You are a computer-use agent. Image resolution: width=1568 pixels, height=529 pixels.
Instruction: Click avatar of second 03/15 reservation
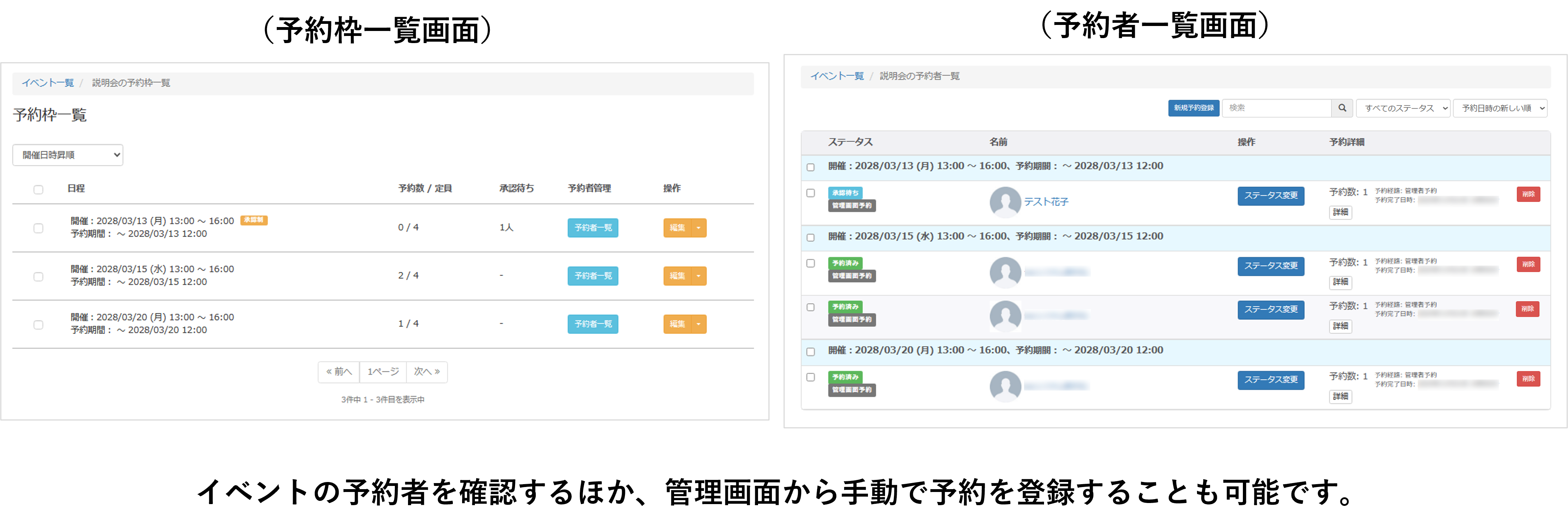[1005, 316]
